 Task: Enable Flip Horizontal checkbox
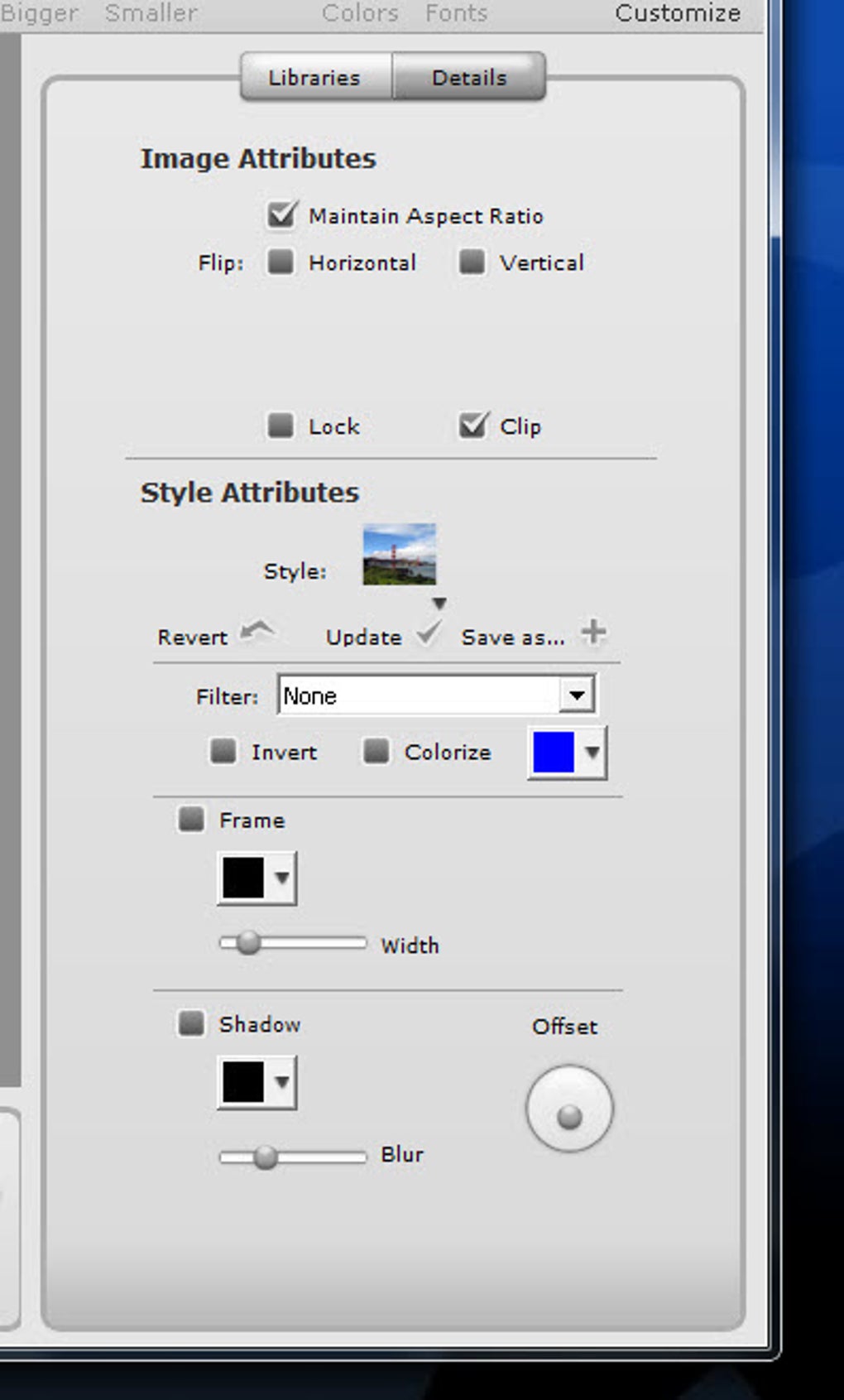[281, 262]
